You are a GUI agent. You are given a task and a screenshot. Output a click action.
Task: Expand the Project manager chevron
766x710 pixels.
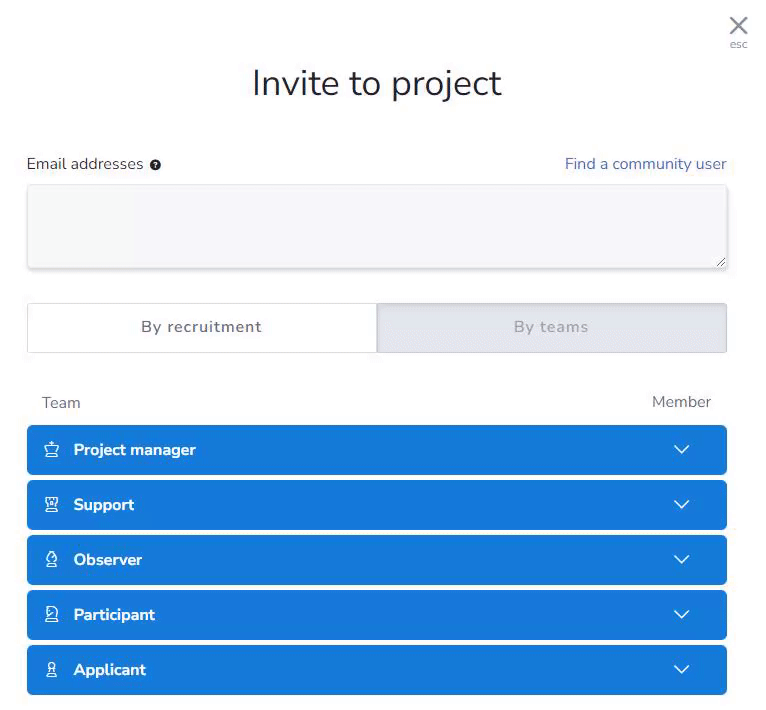(x=681, y=449)
